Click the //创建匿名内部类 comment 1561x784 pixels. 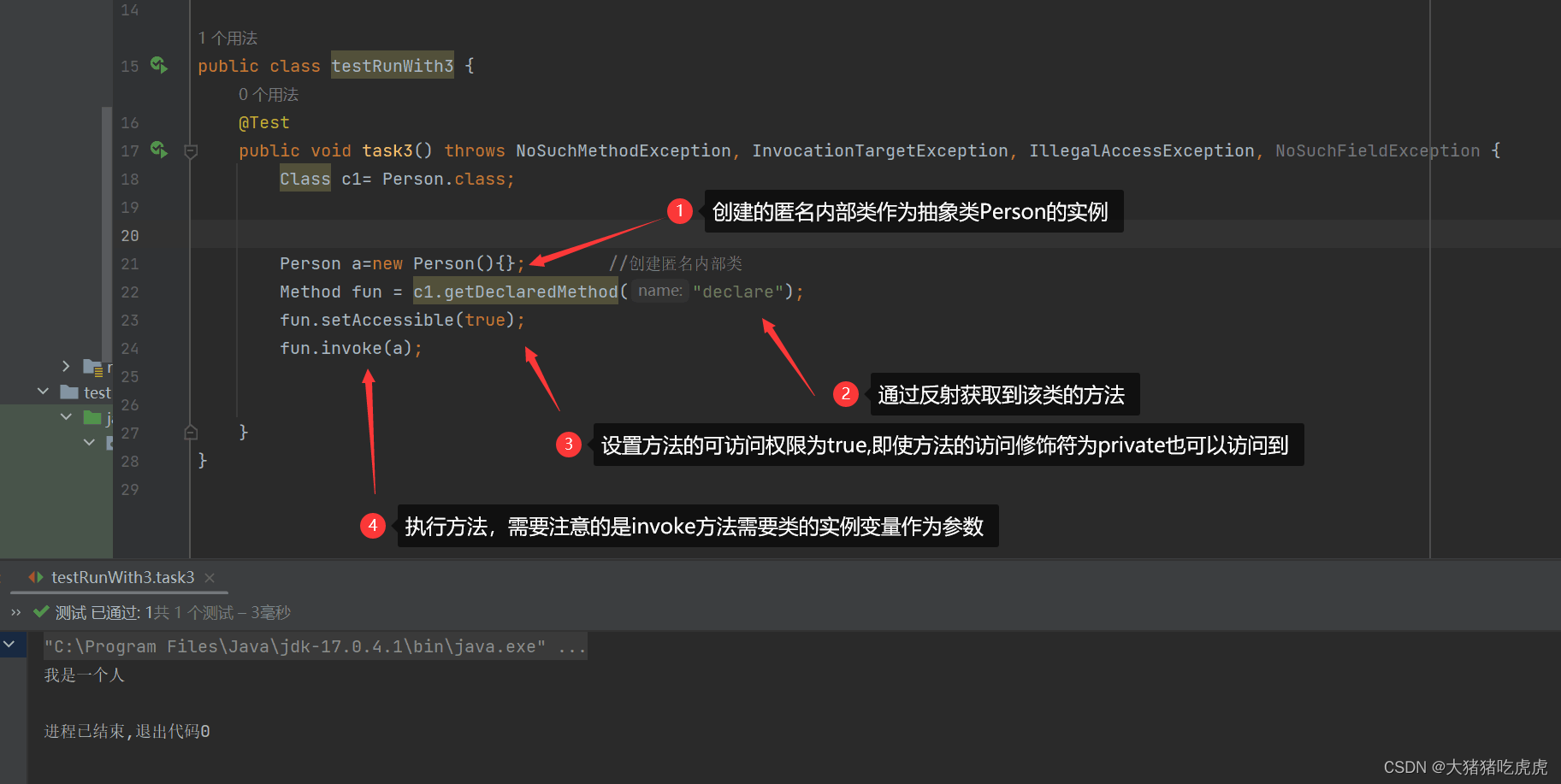tap(676, 263)
